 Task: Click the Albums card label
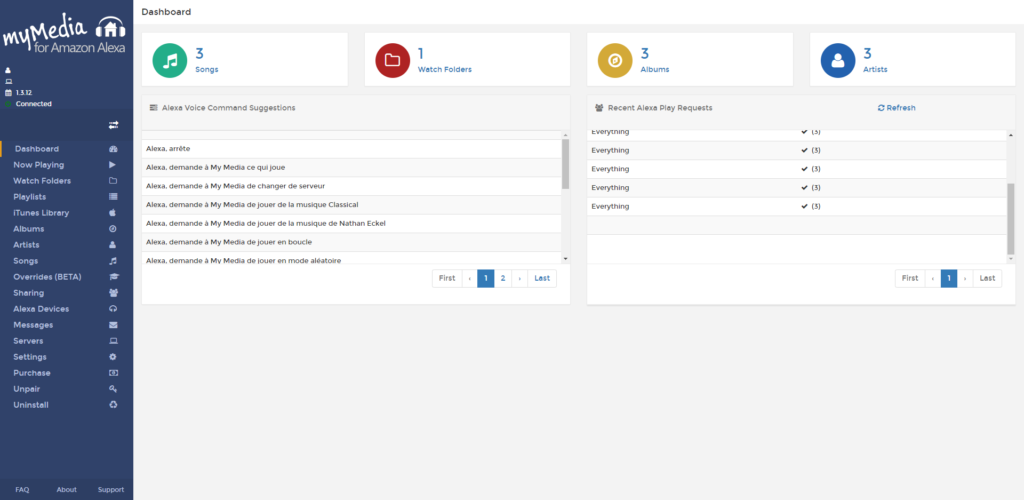655,69
